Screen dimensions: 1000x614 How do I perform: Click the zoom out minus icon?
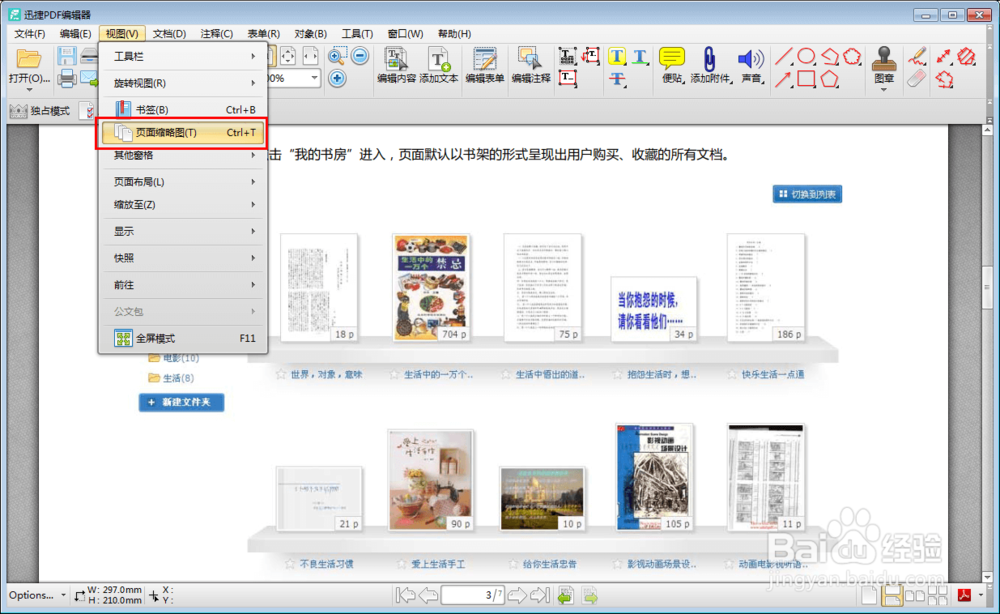pyautogui.click(x=360, y=56)
